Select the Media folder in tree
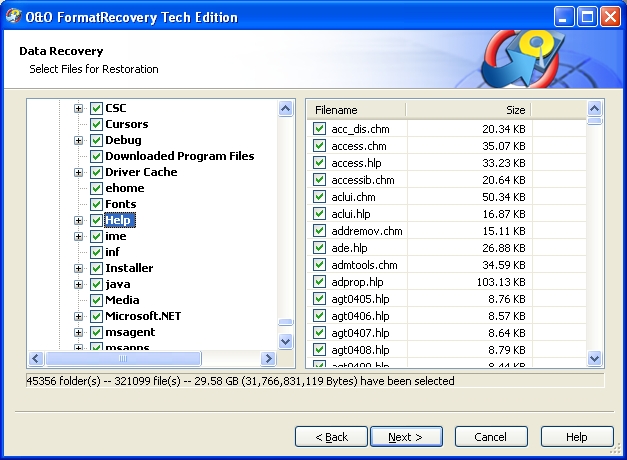The height and width of the screenshot is (460, 627). (122, 300)
